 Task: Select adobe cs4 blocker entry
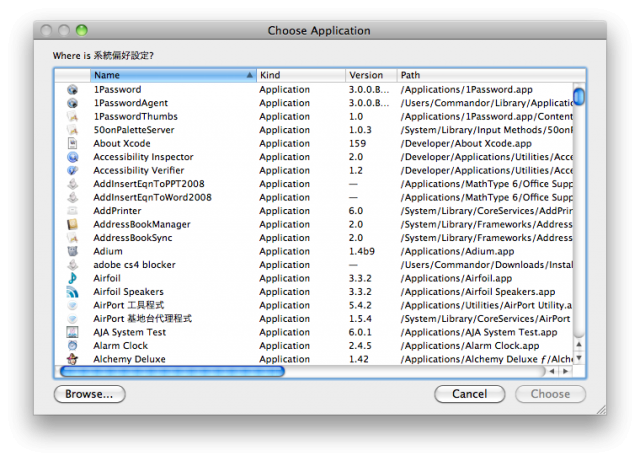(x=134, y=265)
